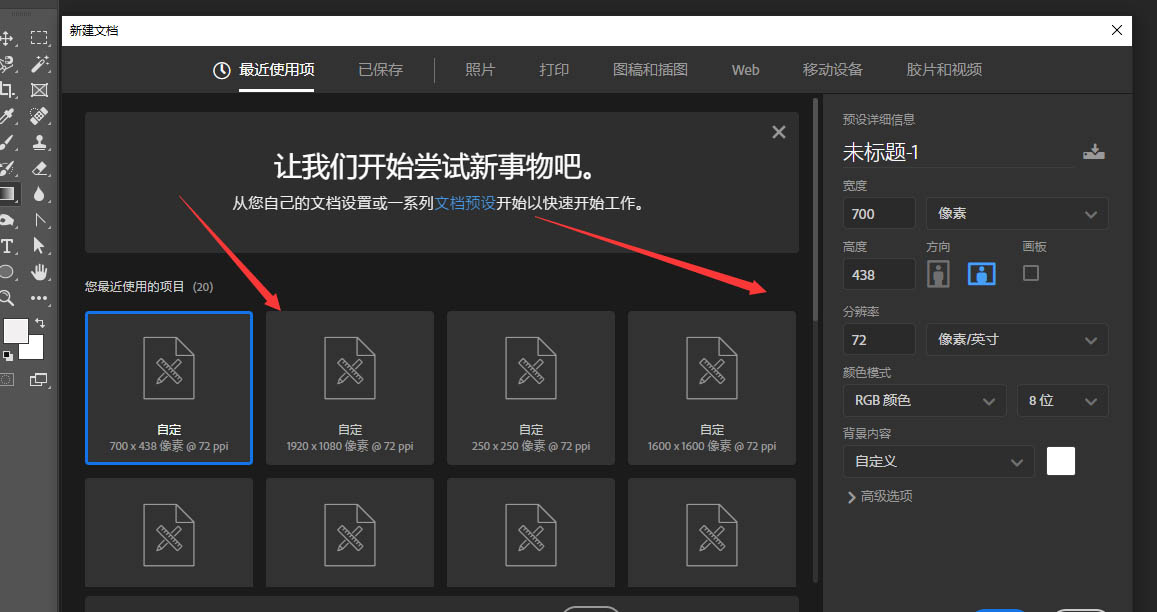Select landscape orientation option
Viewport: 1157px width, 612px height.
tap(981, 273)
